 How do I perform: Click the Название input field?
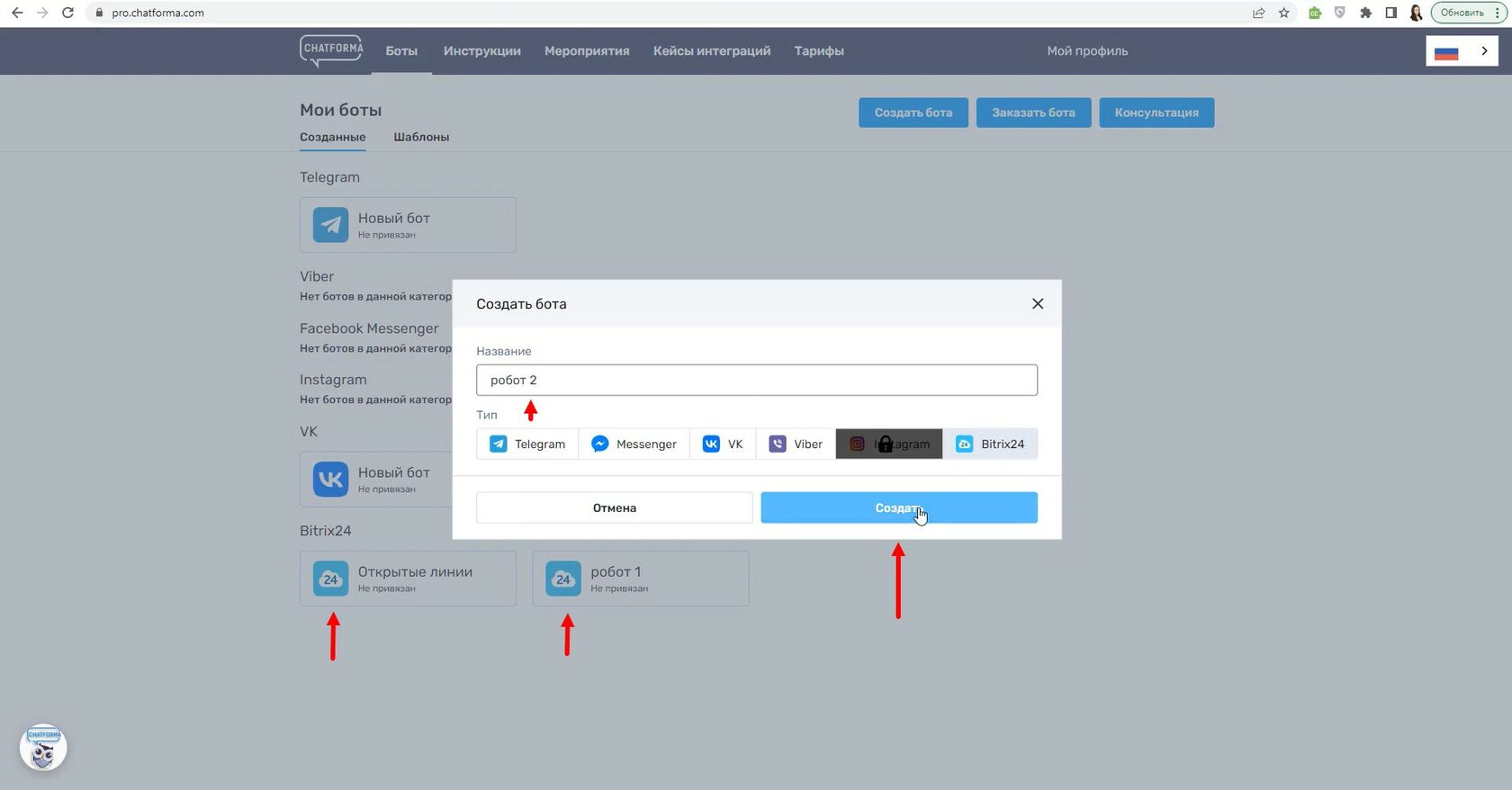[x=757, y=380]
